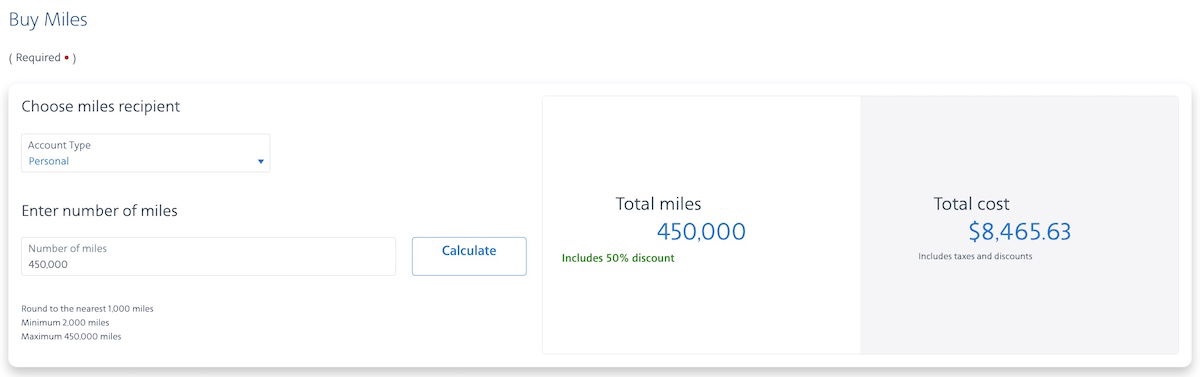Click the Total cost label

coord(972,204)
